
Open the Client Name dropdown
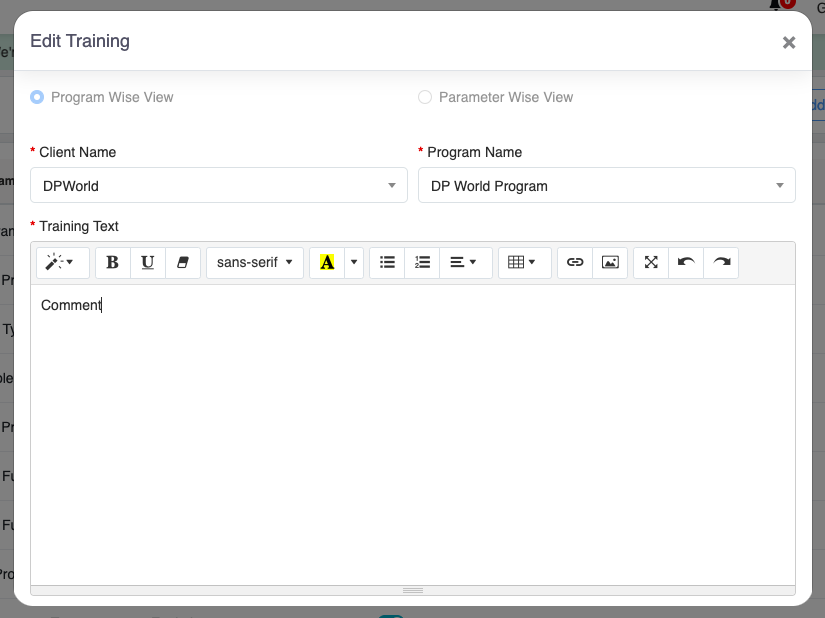pyautogui.click(x=219, y=185)
